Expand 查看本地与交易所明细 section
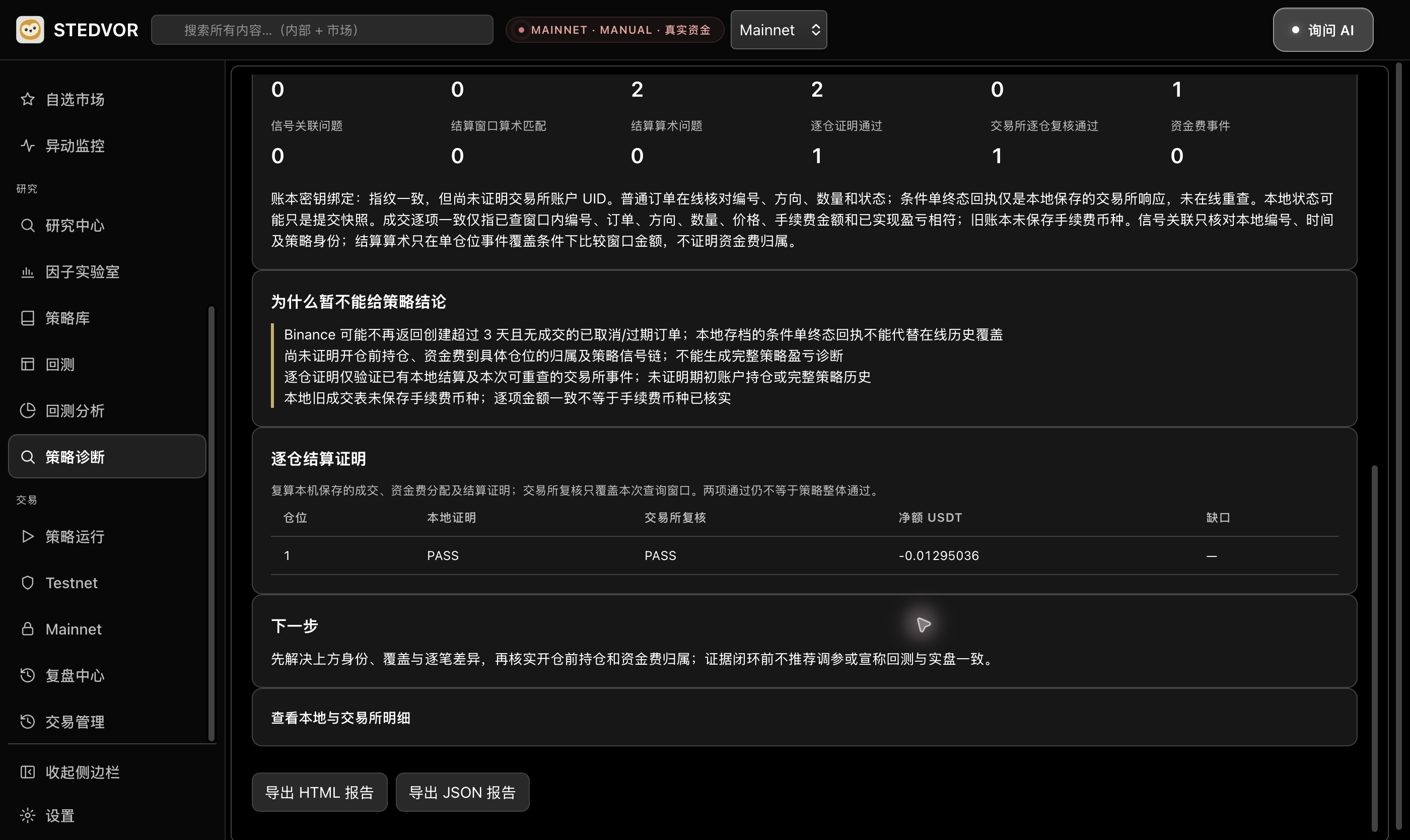 (804, 718)
